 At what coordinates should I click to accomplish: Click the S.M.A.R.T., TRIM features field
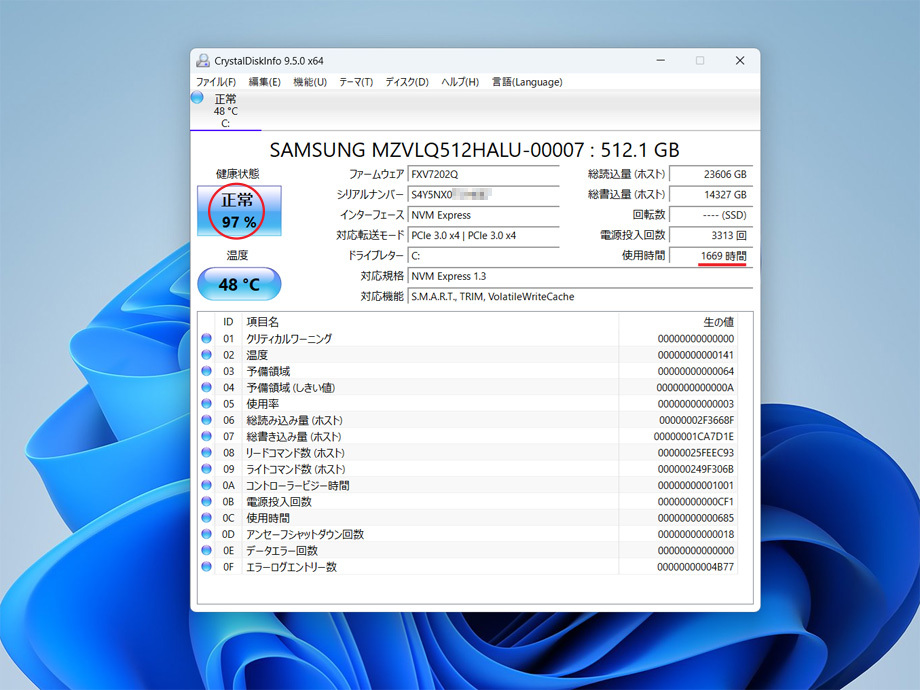580,297
